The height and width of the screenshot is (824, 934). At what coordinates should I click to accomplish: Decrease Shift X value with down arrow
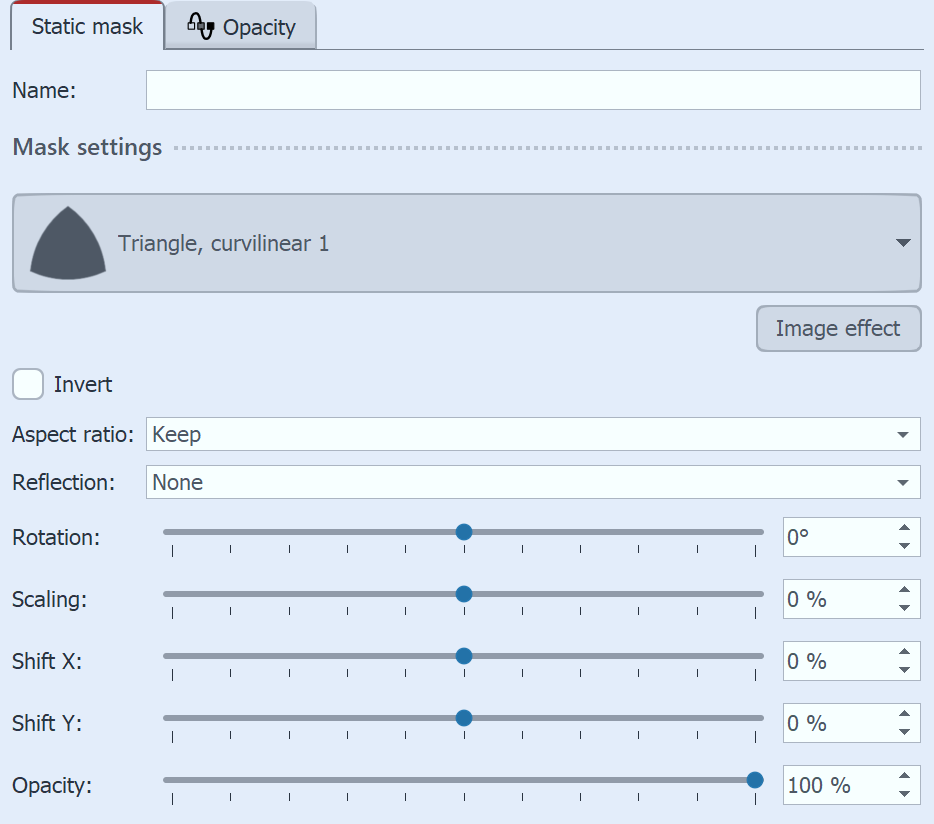[904, 670]
